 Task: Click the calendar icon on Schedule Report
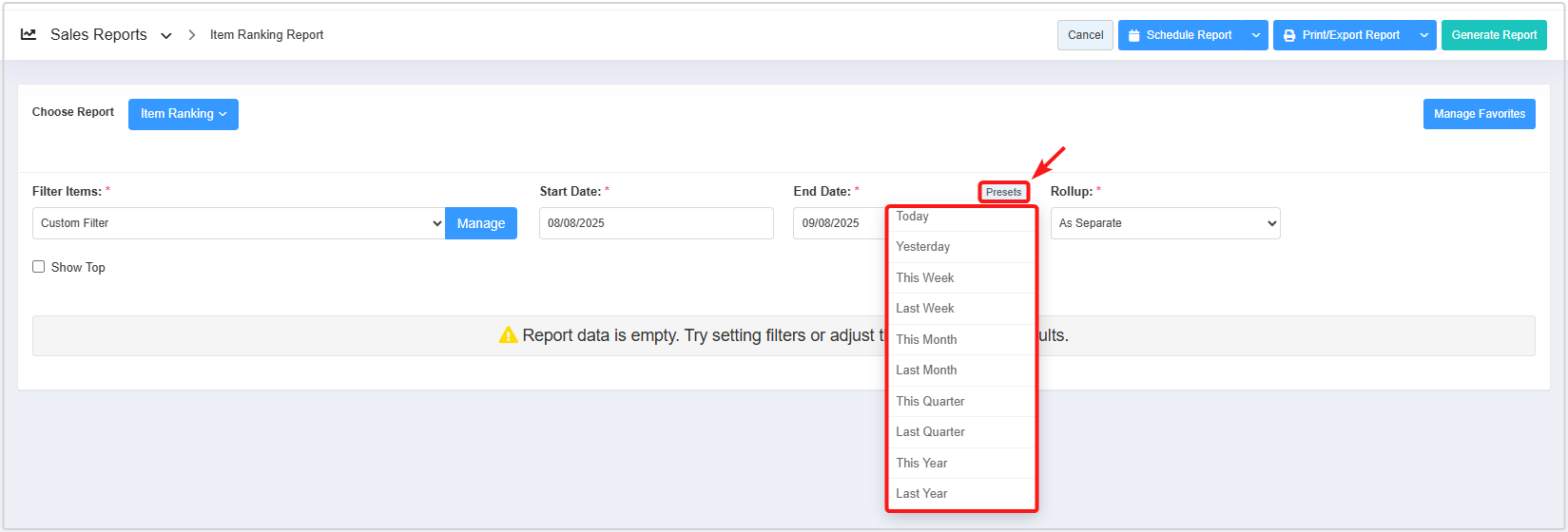[x=1133, y=36]
